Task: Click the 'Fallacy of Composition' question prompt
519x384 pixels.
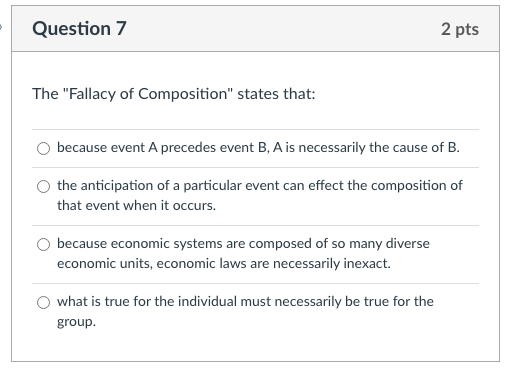Action: [174, 94]
